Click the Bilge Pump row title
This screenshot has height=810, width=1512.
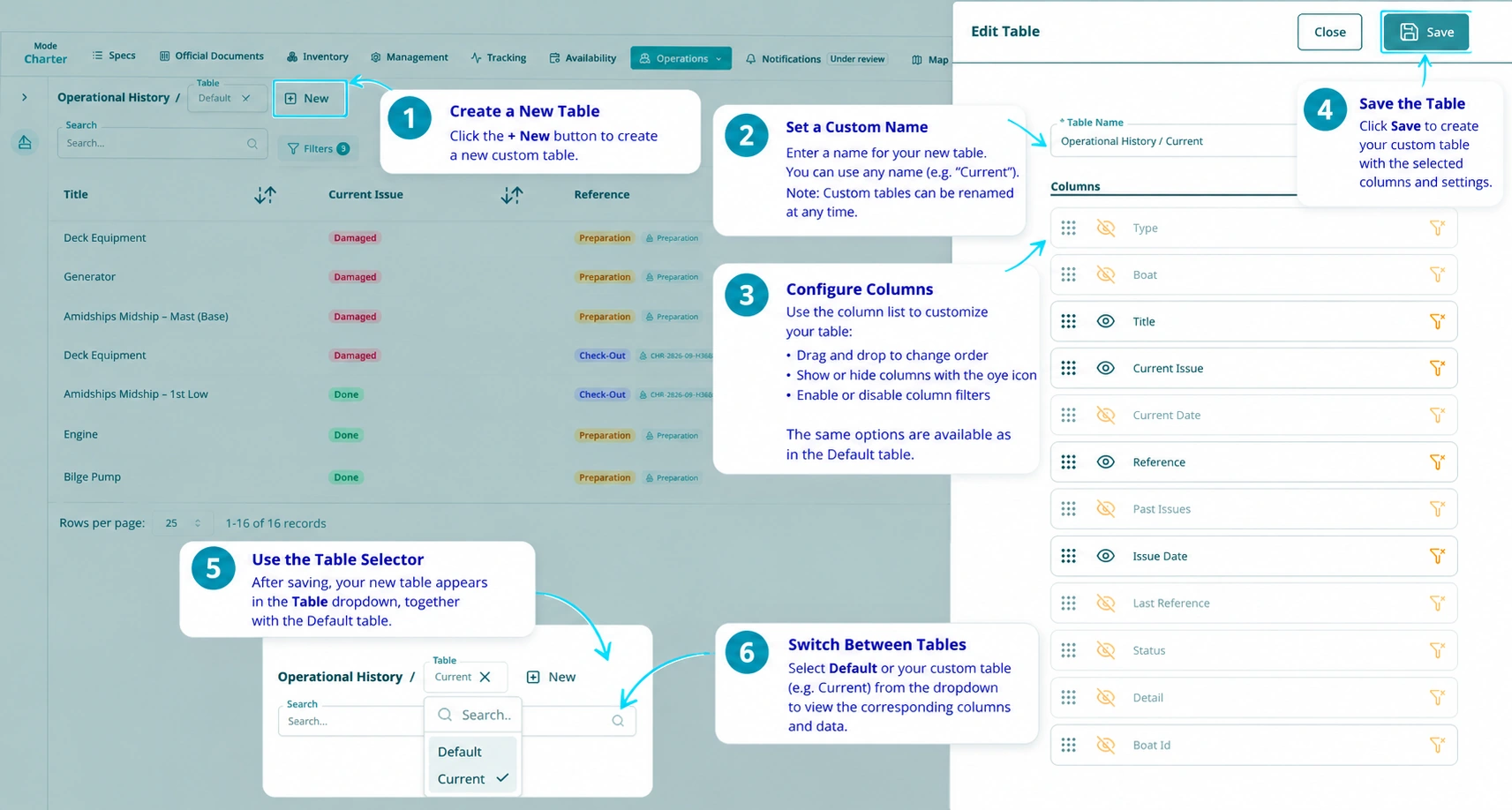(x=92, y=477)
